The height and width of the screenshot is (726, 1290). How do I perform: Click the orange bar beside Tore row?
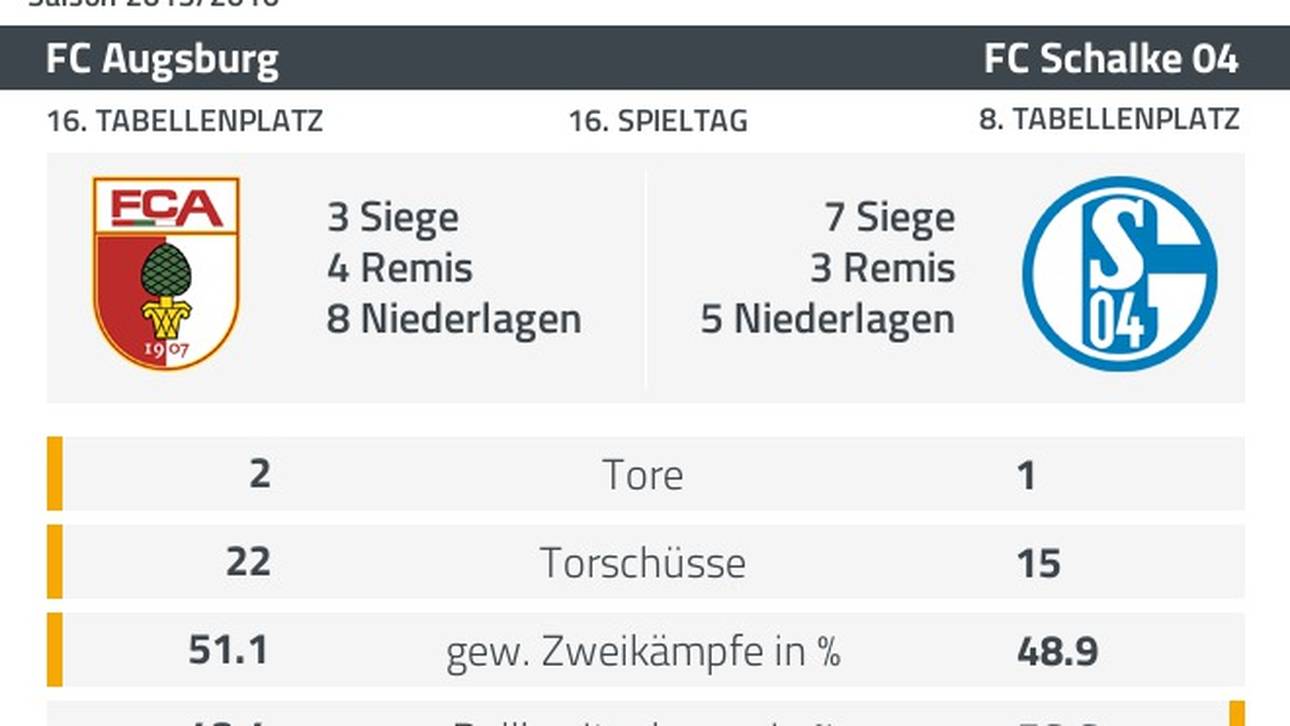click(54, 473)
